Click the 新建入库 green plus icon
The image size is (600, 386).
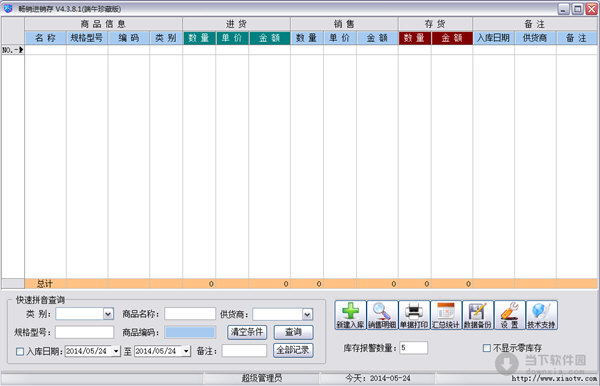coord(350,315)
